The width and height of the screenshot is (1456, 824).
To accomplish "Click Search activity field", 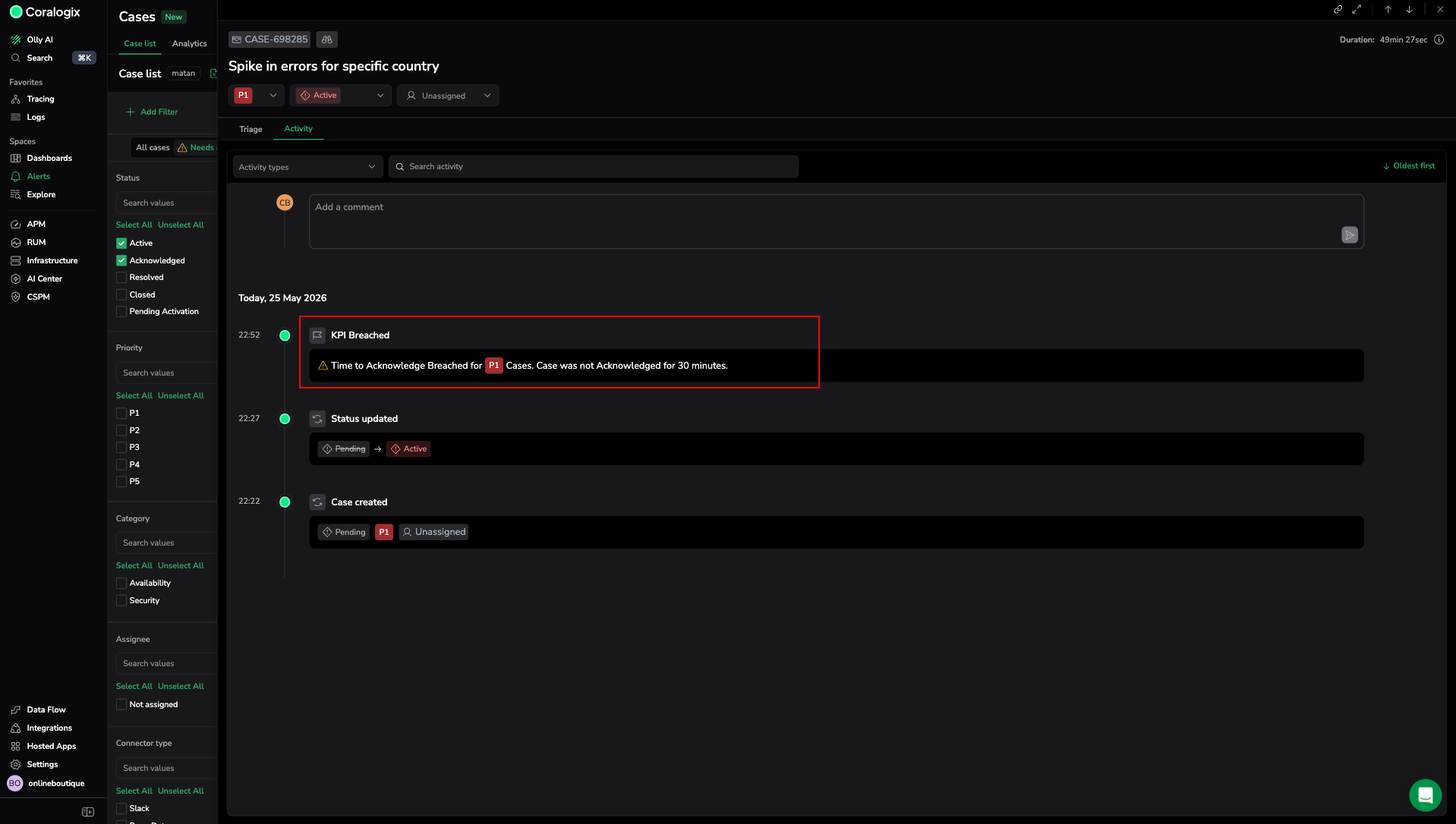I will (x=594, y=167).
